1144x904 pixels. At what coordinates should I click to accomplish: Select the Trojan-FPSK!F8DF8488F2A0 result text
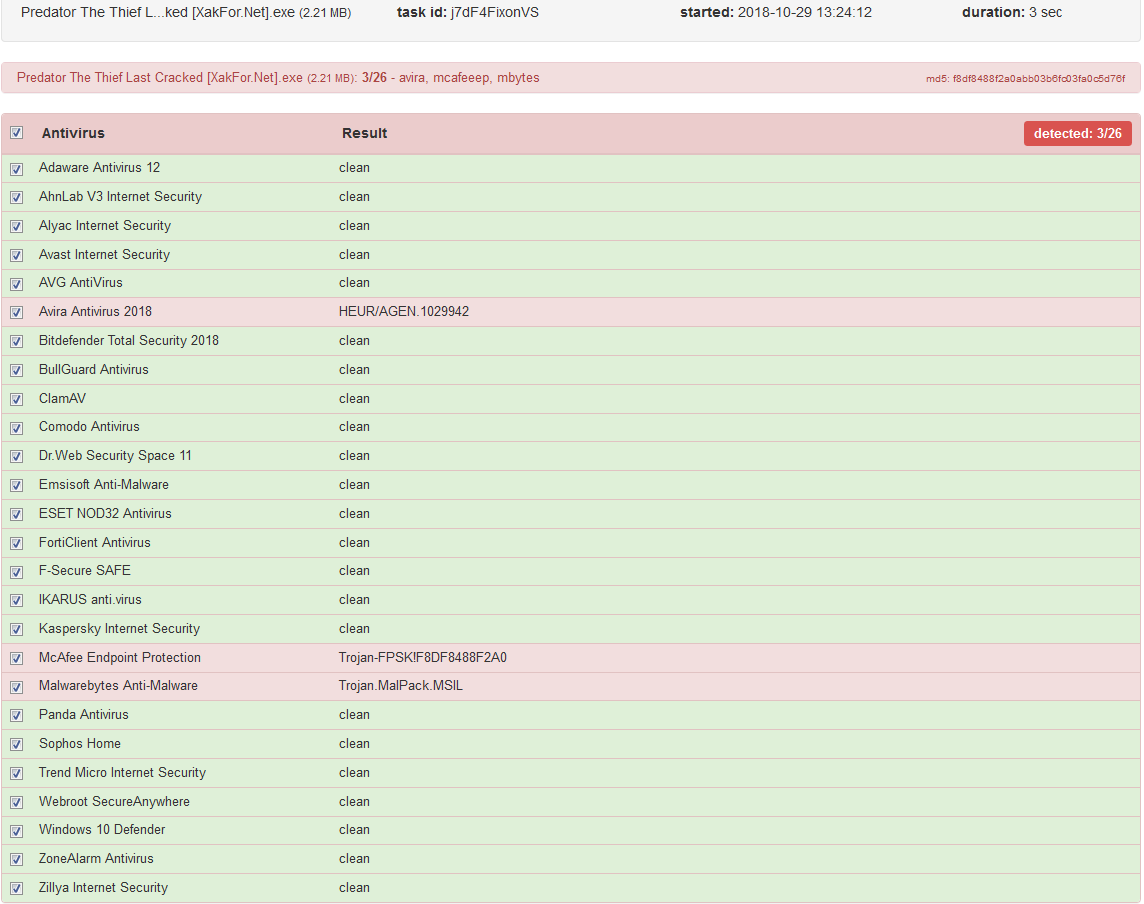tap(422, 657)
